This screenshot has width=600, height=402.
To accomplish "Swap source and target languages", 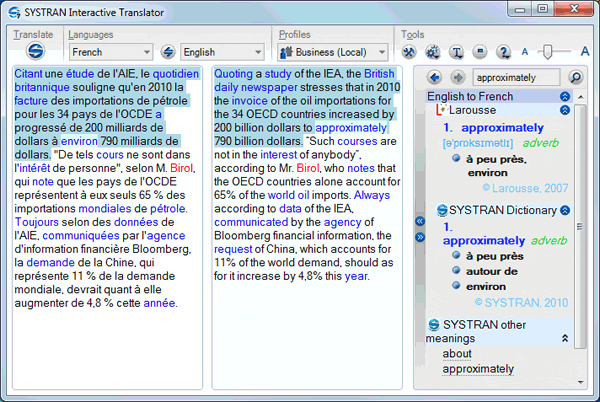I will pos(168,52).
